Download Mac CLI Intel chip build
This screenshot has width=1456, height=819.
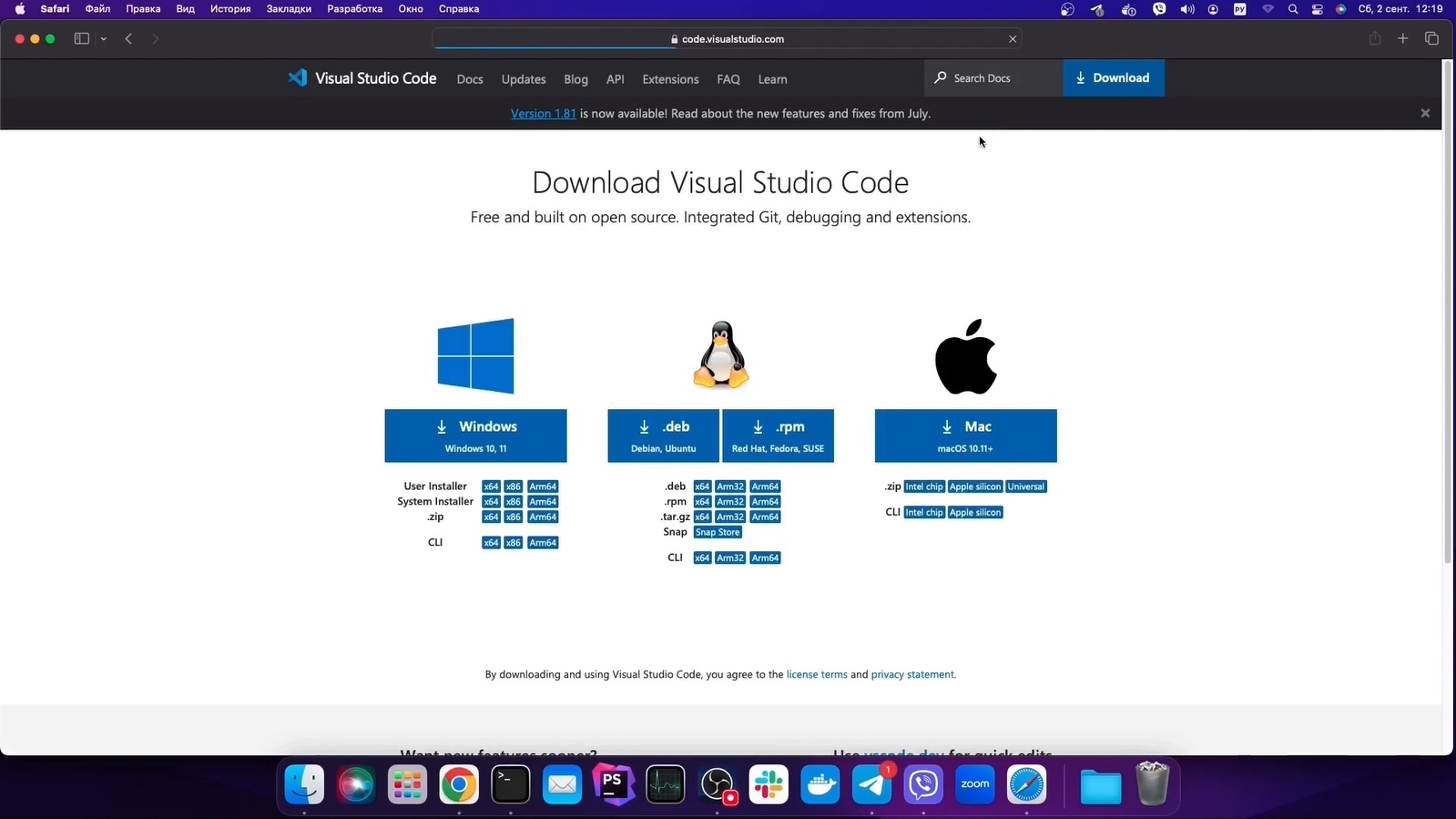coord(924,513)
